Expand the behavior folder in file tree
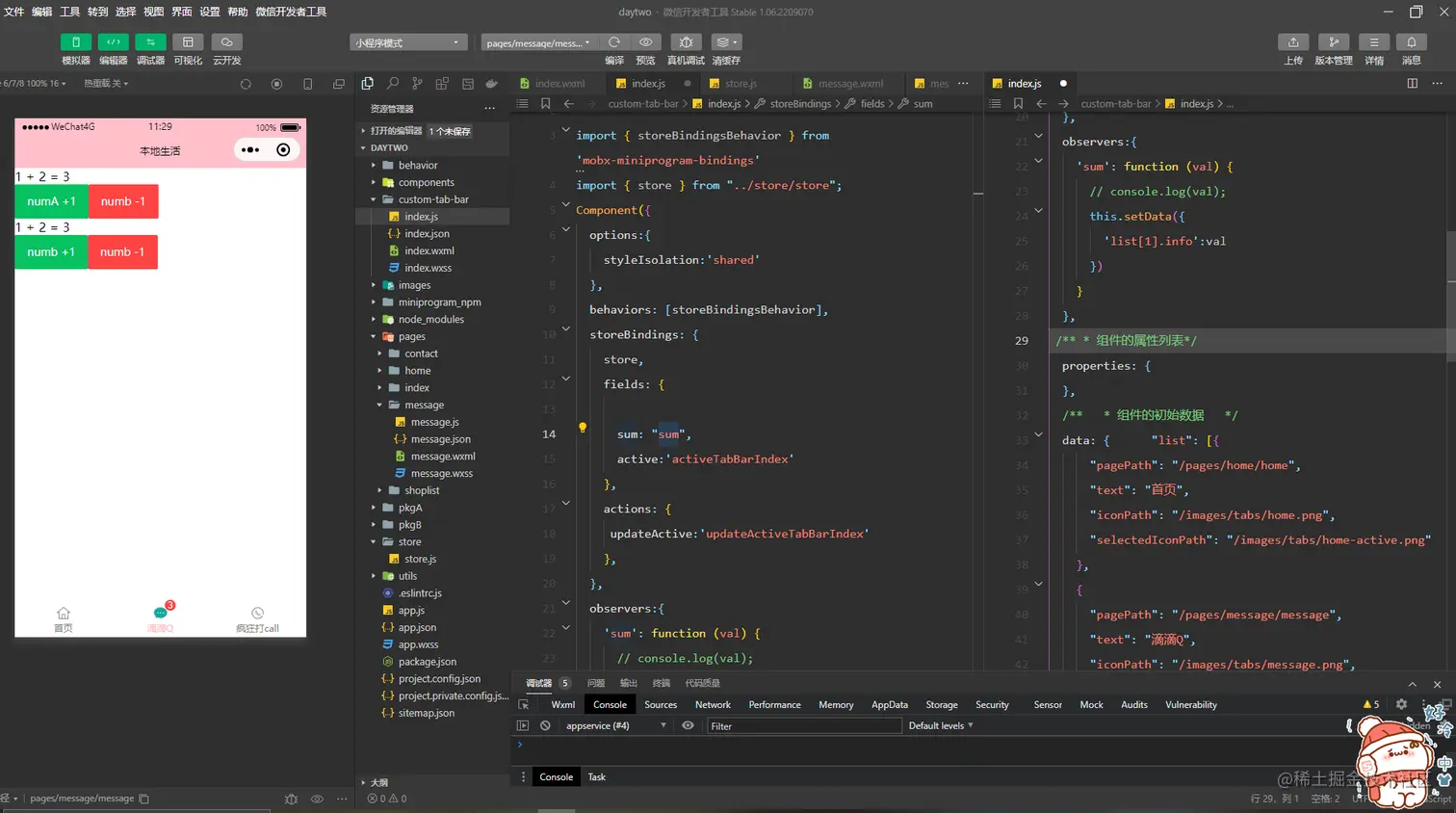 point(417,165)
